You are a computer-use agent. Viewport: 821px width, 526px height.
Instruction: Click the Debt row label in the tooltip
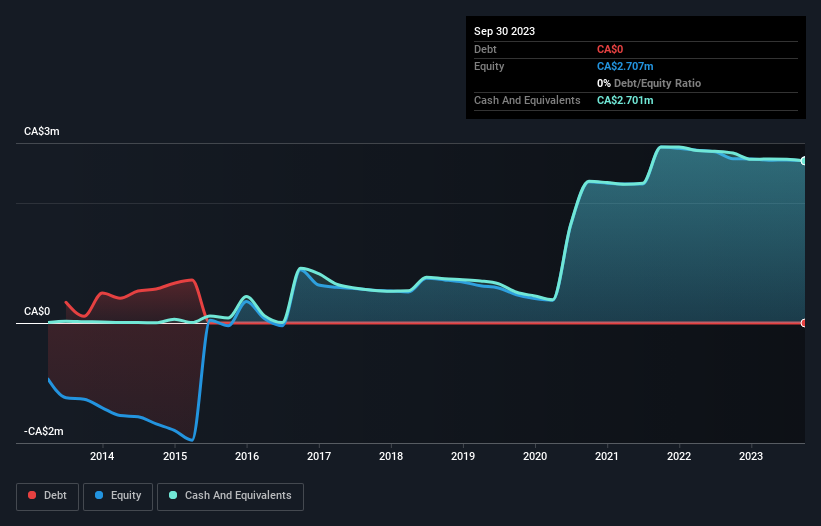[485, 49]
